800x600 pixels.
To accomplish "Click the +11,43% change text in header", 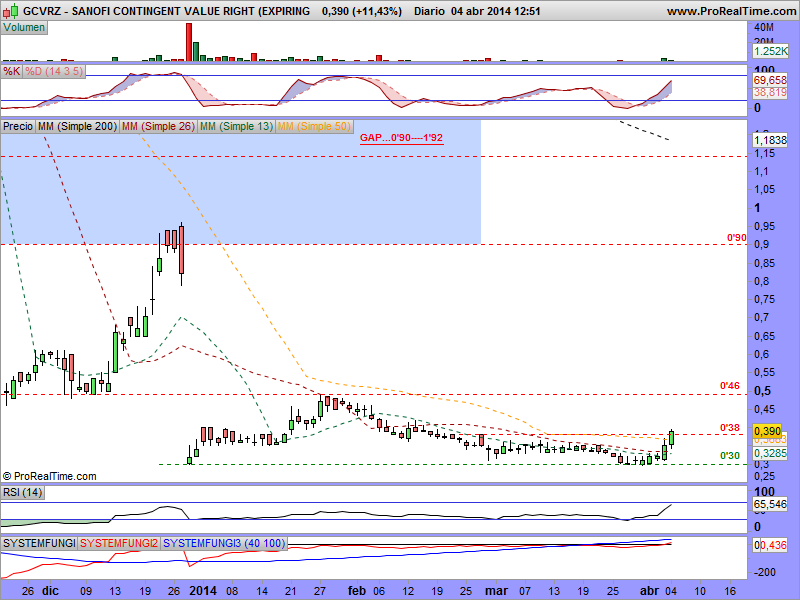I will pos(378,11).
